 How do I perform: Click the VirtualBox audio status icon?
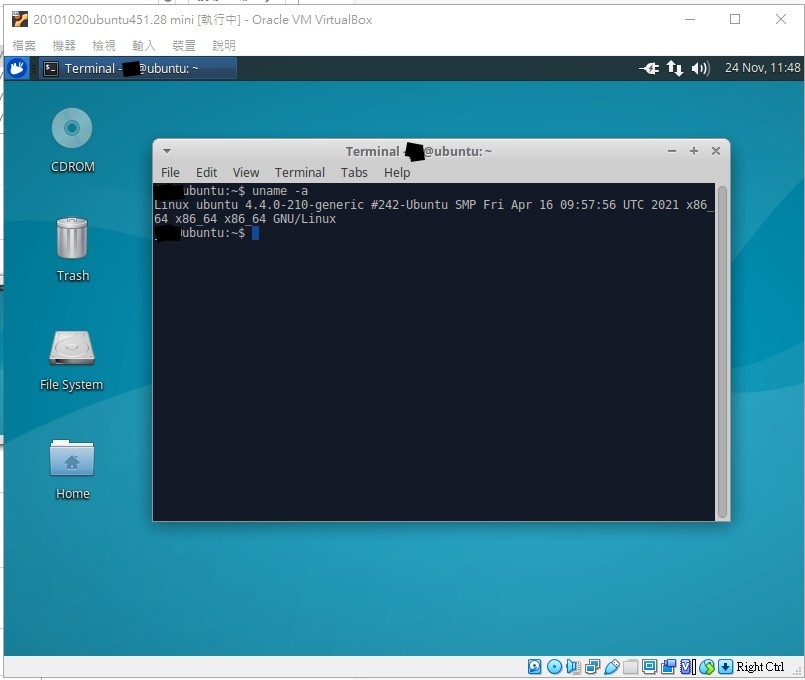(x=573, y=667)
